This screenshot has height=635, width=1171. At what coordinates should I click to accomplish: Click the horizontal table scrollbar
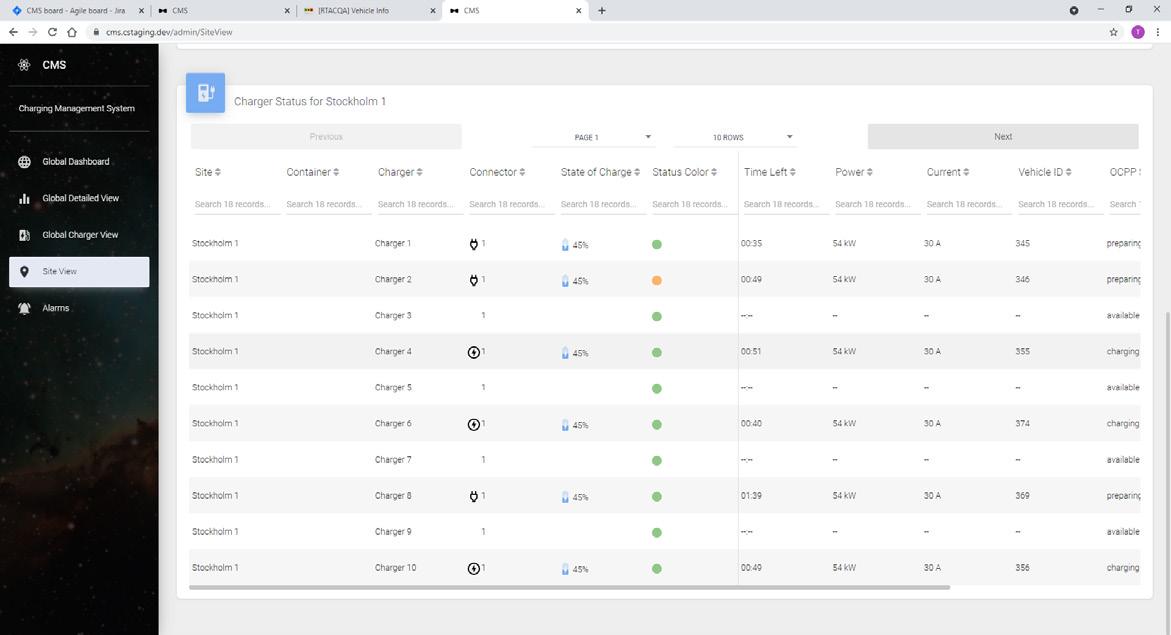click(x=568, y=588)
